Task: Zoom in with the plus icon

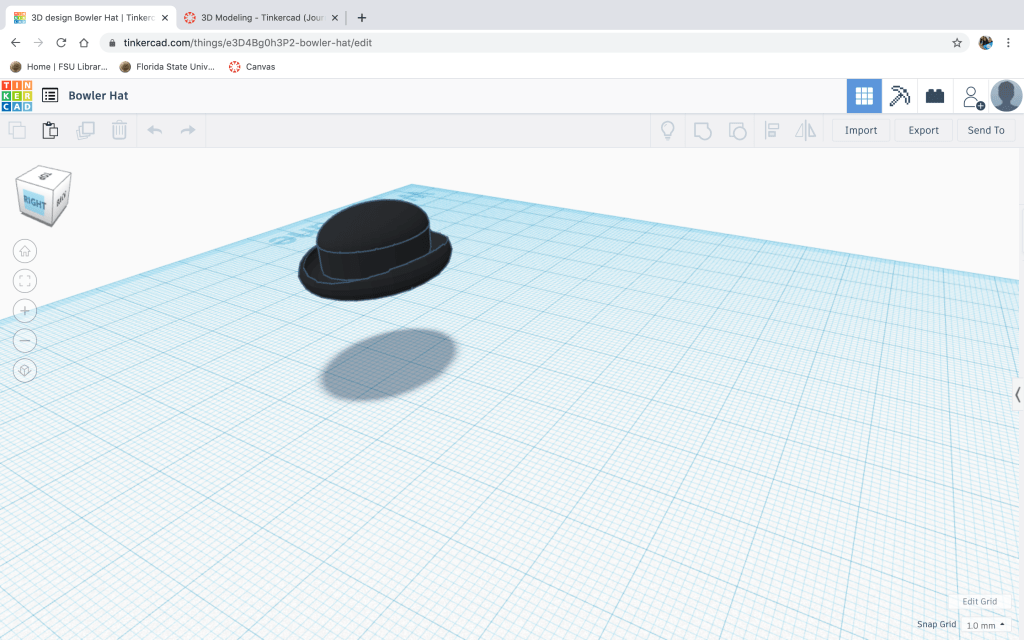Action: (25, 311)
